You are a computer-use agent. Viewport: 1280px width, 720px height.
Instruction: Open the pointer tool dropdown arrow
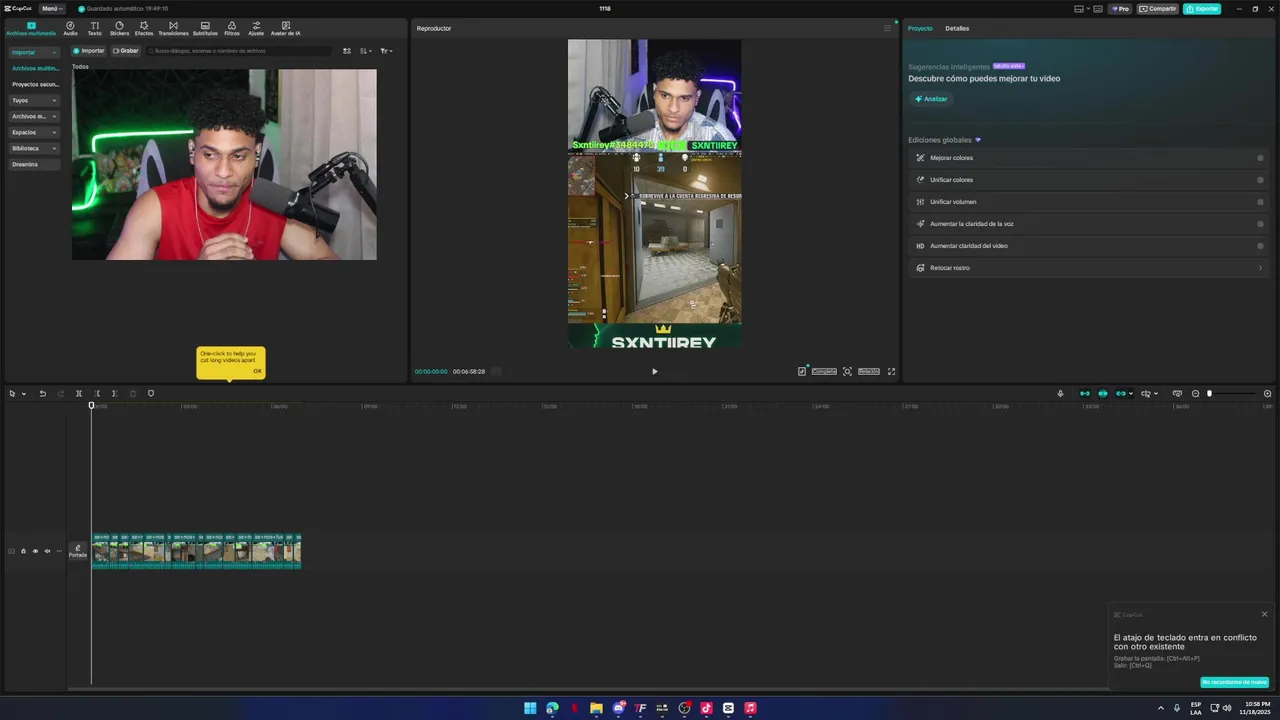(x=23, y=394)
